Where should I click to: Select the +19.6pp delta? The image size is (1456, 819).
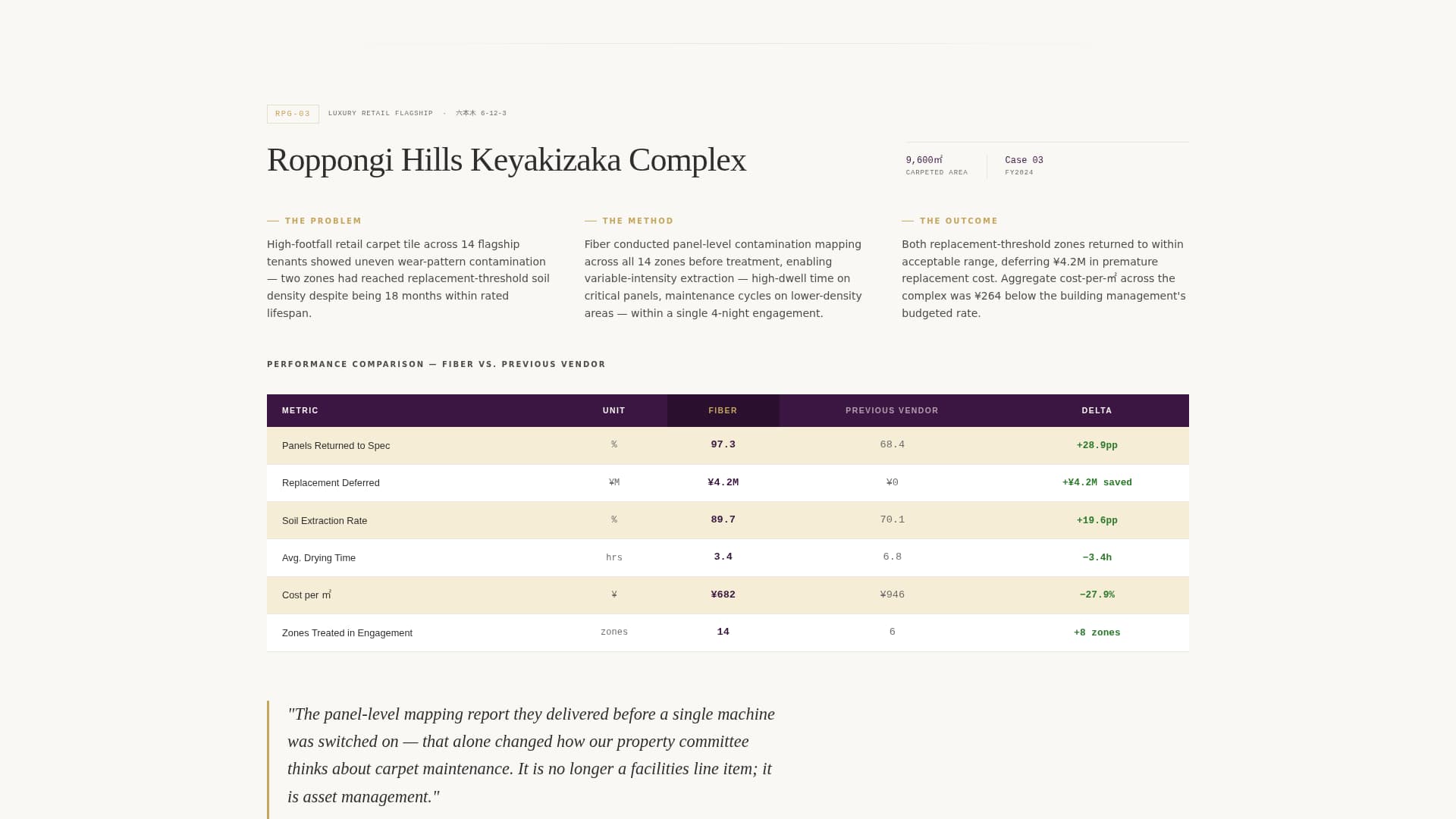(x=1097, y=521)
